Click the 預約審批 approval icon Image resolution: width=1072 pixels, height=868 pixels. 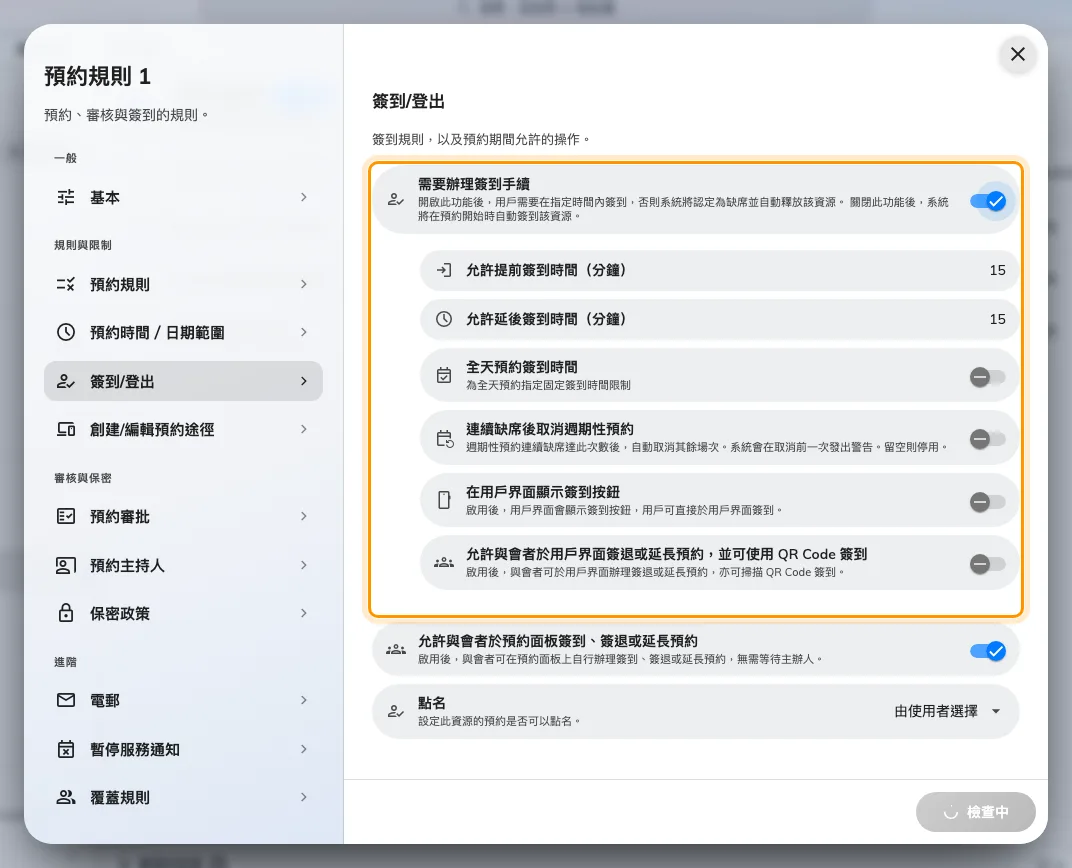coord(66,516)
